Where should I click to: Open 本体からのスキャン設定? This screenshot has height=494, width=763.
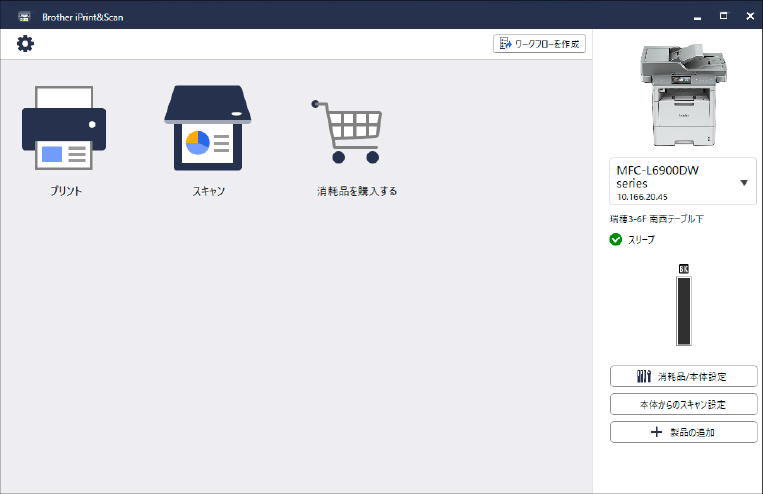pyautogui.click(x=683, y=404)
